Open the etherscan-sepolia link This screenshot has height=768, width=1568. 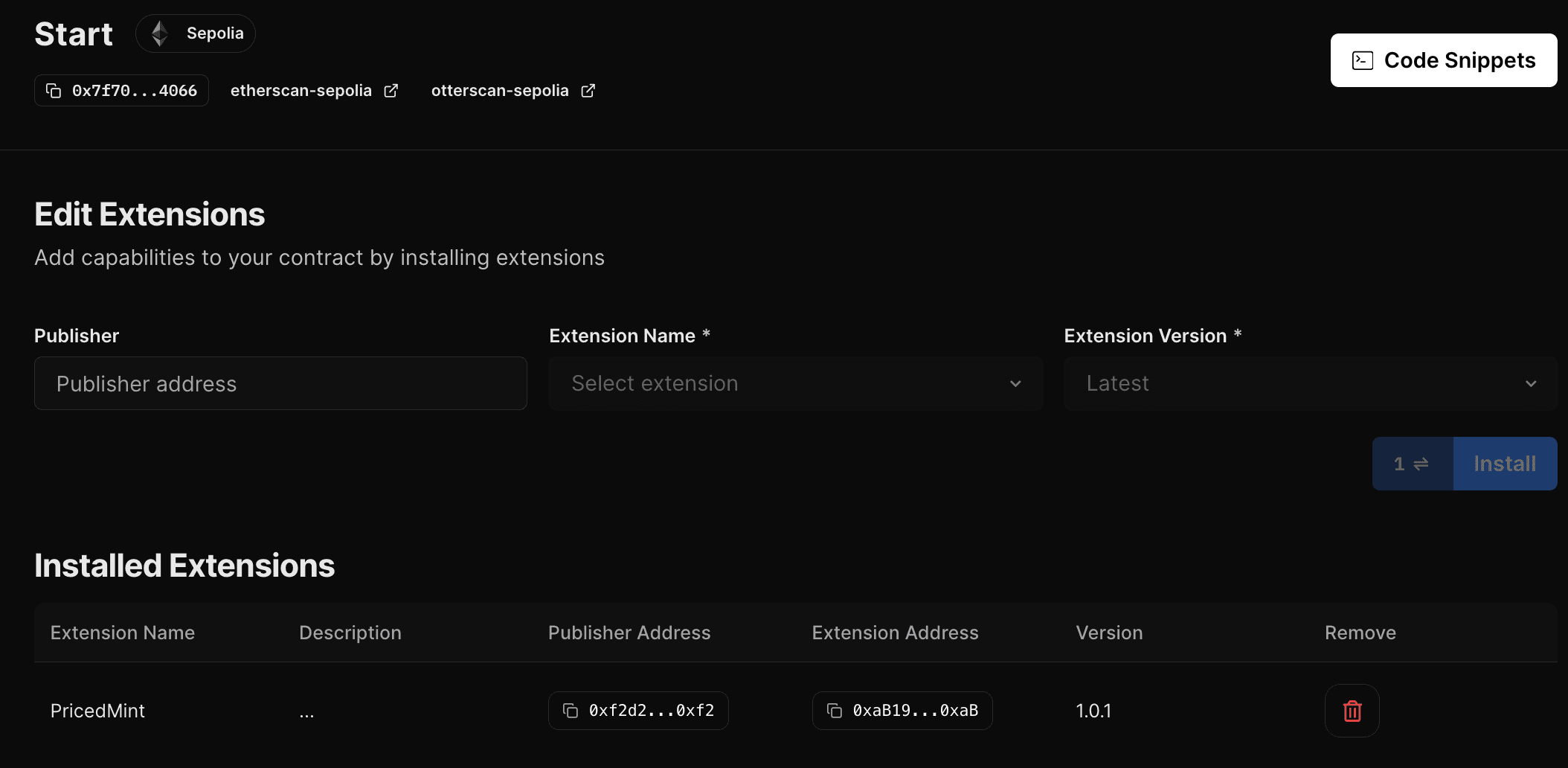click(x=301, y=91)
